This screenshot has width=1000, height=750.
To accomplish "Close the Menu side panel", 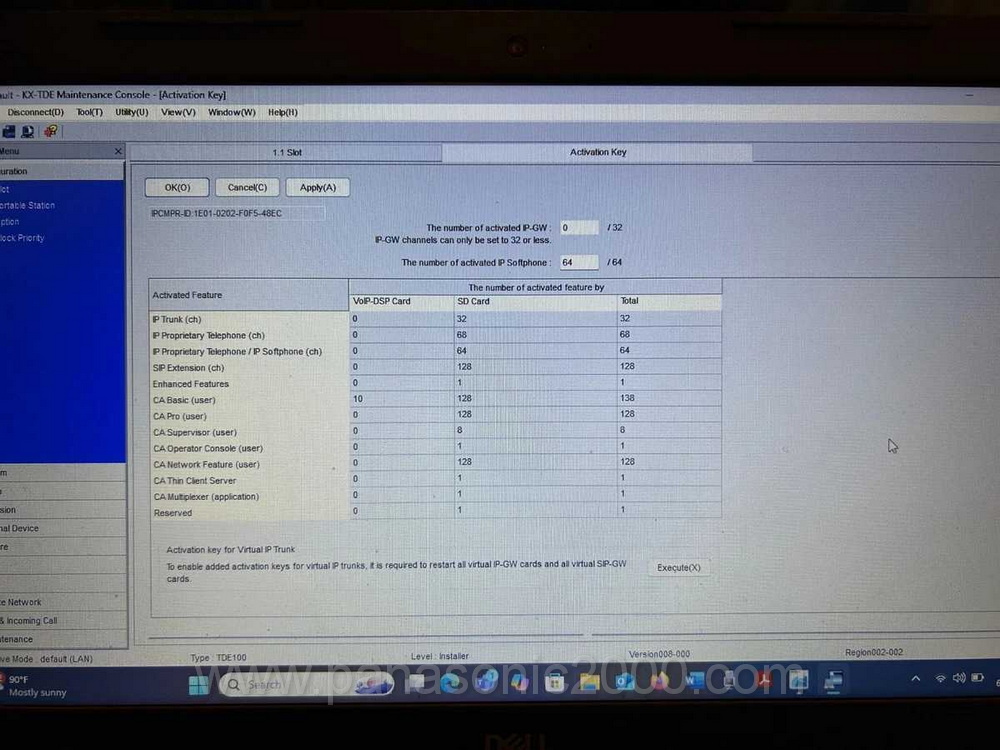I will tap(118, 152).
